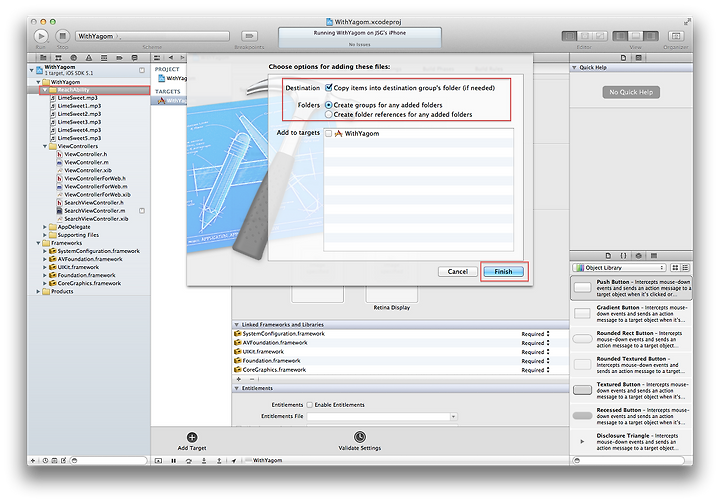This screenshot has height=503, width=720.
Task: Show the Quick Help inspector icon
Action: 638,58
